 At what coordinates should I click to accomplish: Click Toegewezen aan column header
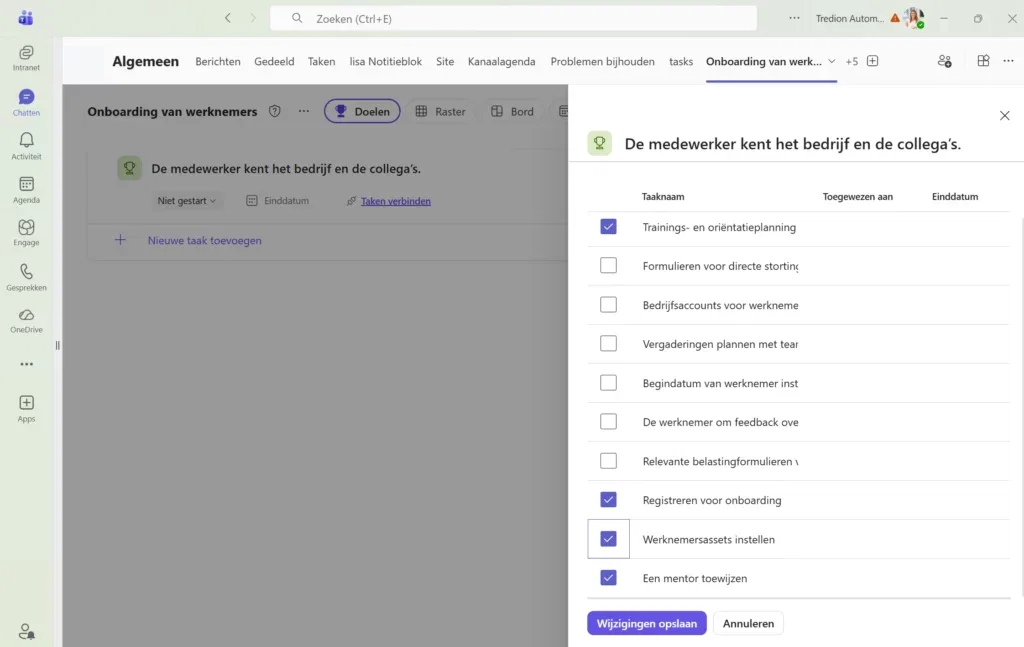(857, 197)
